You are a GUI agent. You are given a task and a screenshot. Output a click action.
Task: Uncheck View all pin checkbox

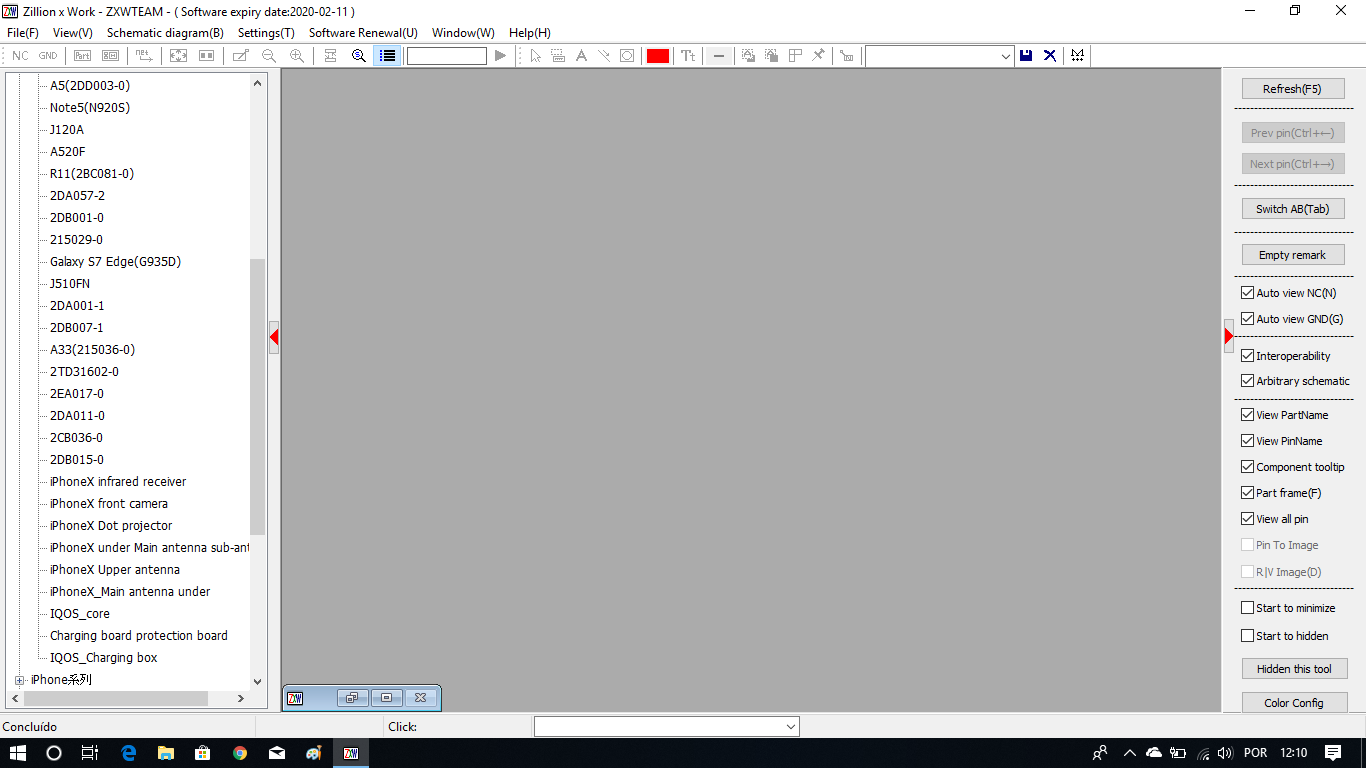[1247, 519]
